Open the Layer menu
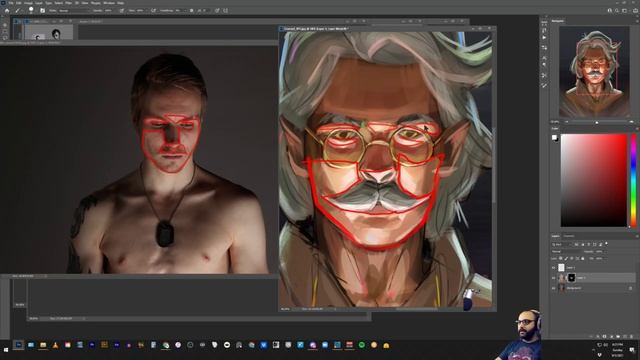 coord(39,3)
